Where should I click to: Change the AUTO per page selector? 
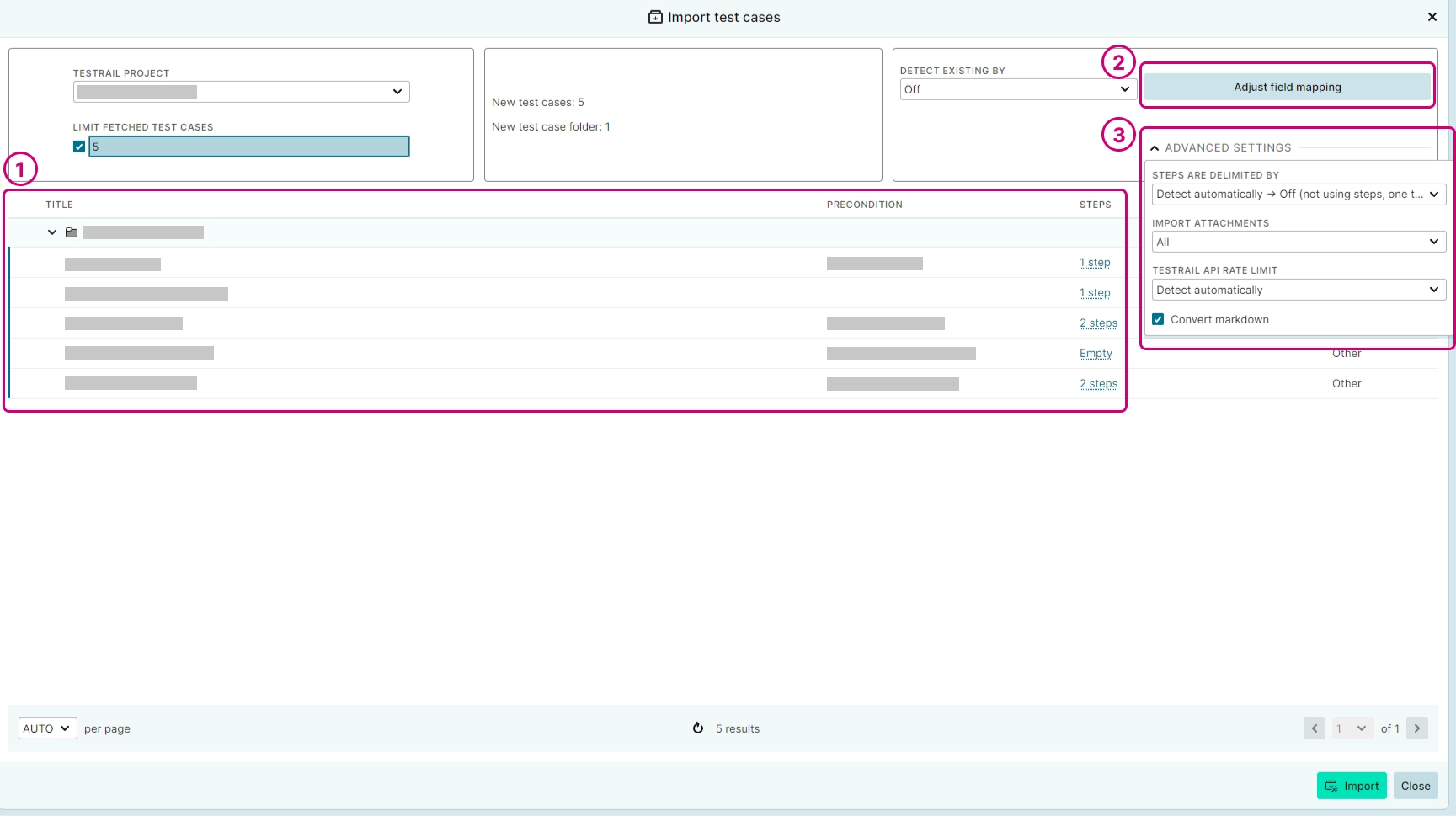(47, 728)
